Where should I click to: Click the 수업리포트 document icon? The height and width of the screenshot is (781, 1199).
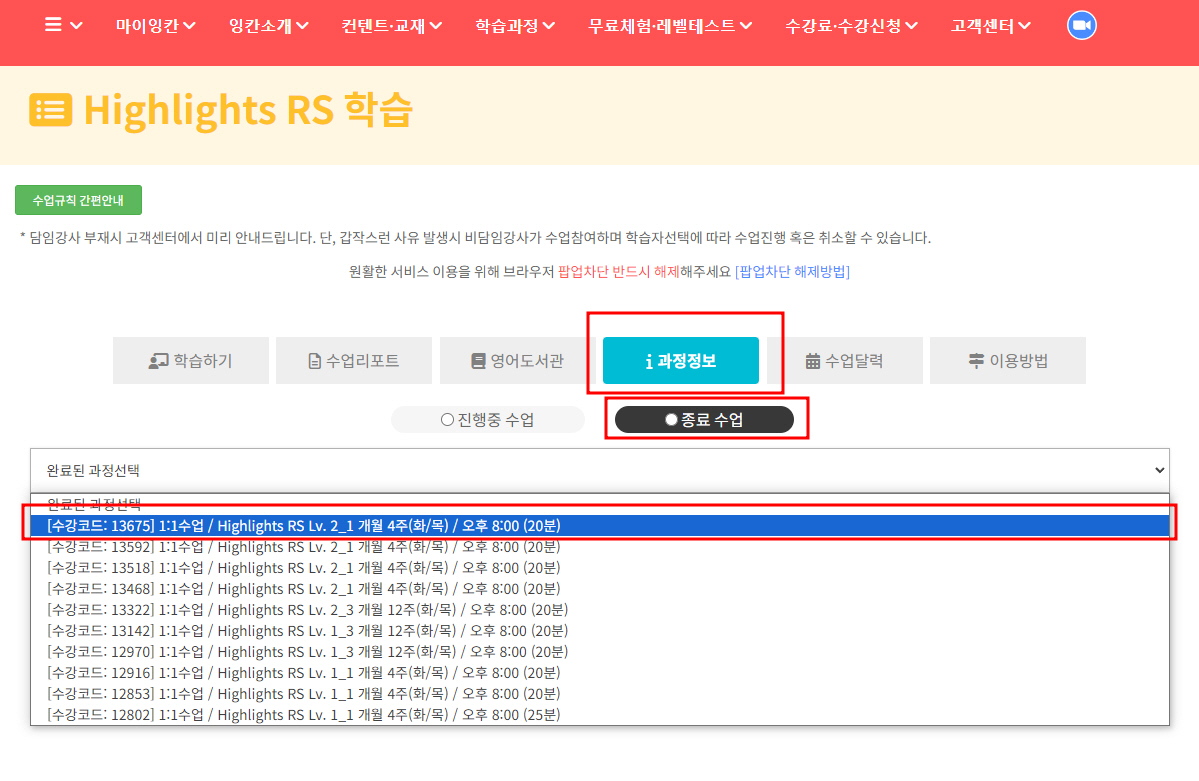point(314,361)
